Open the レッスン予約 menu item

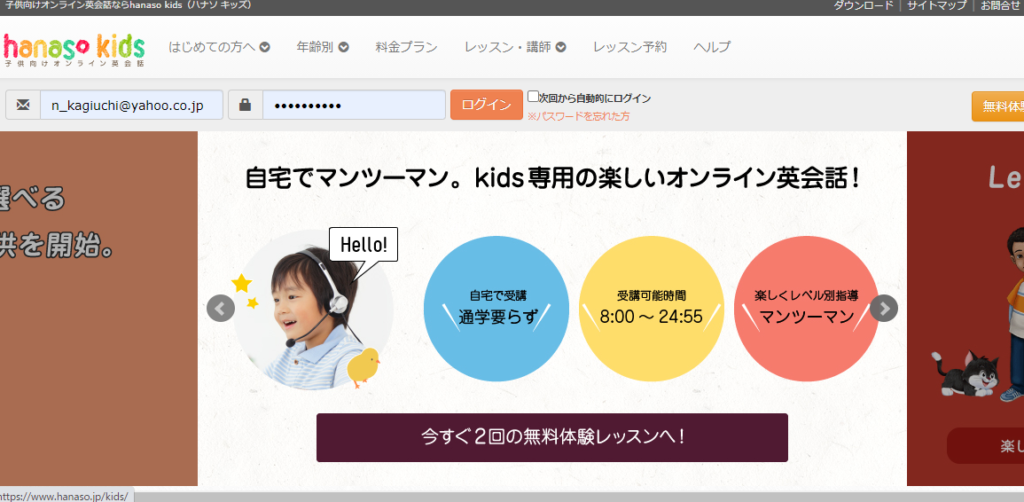pyautogui.click(x=629, y=47)
